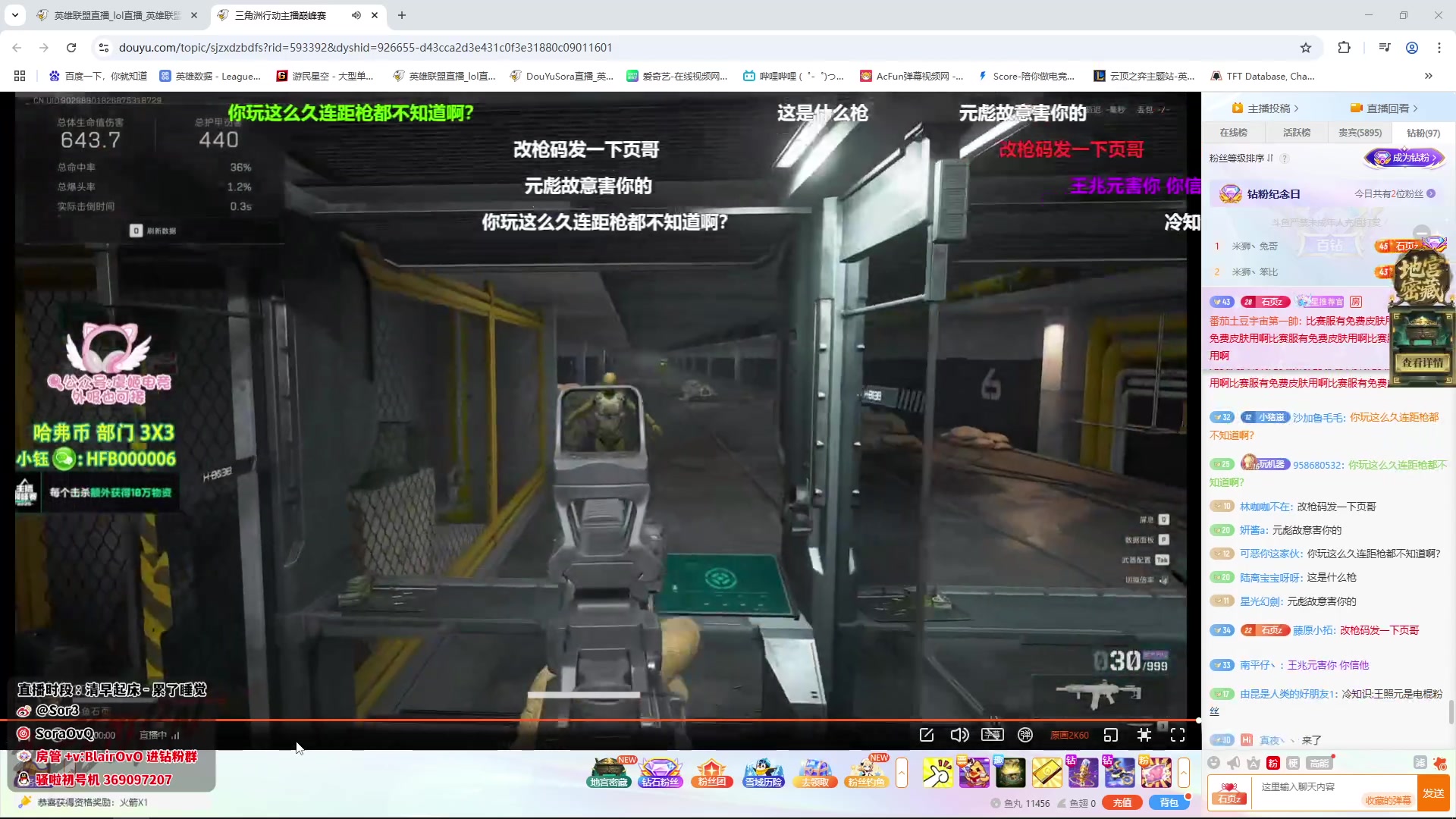Open the mini picture-in-picture player
The height and width of the screenshot is (819, 1456).
[1111, 735]
